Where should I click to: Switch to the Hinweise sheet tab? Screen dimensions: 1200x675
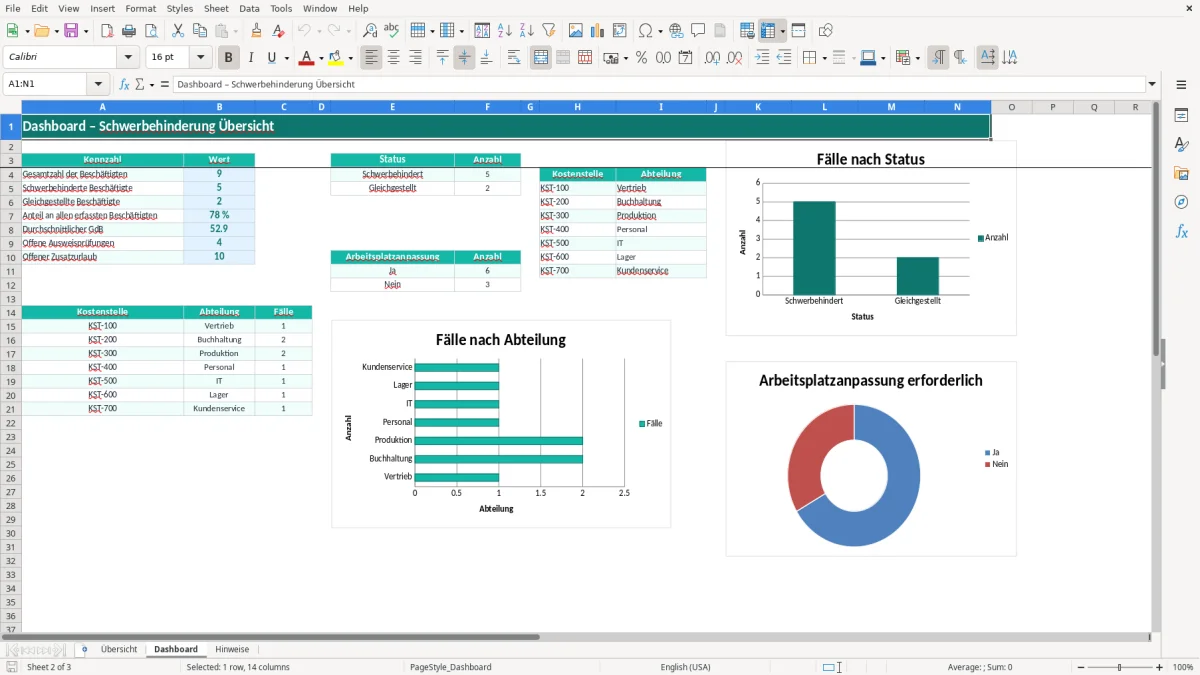point(232,649)
